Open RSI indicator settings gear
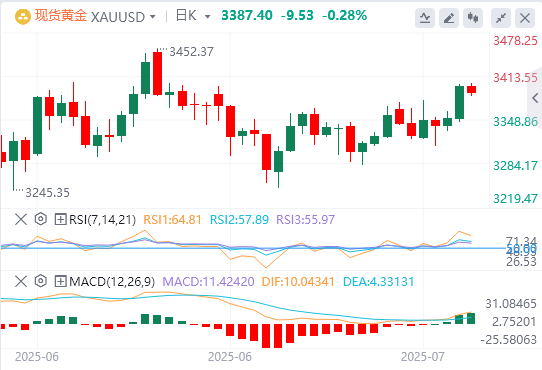The width and height of the screenshot is (542, 370). 41,219
